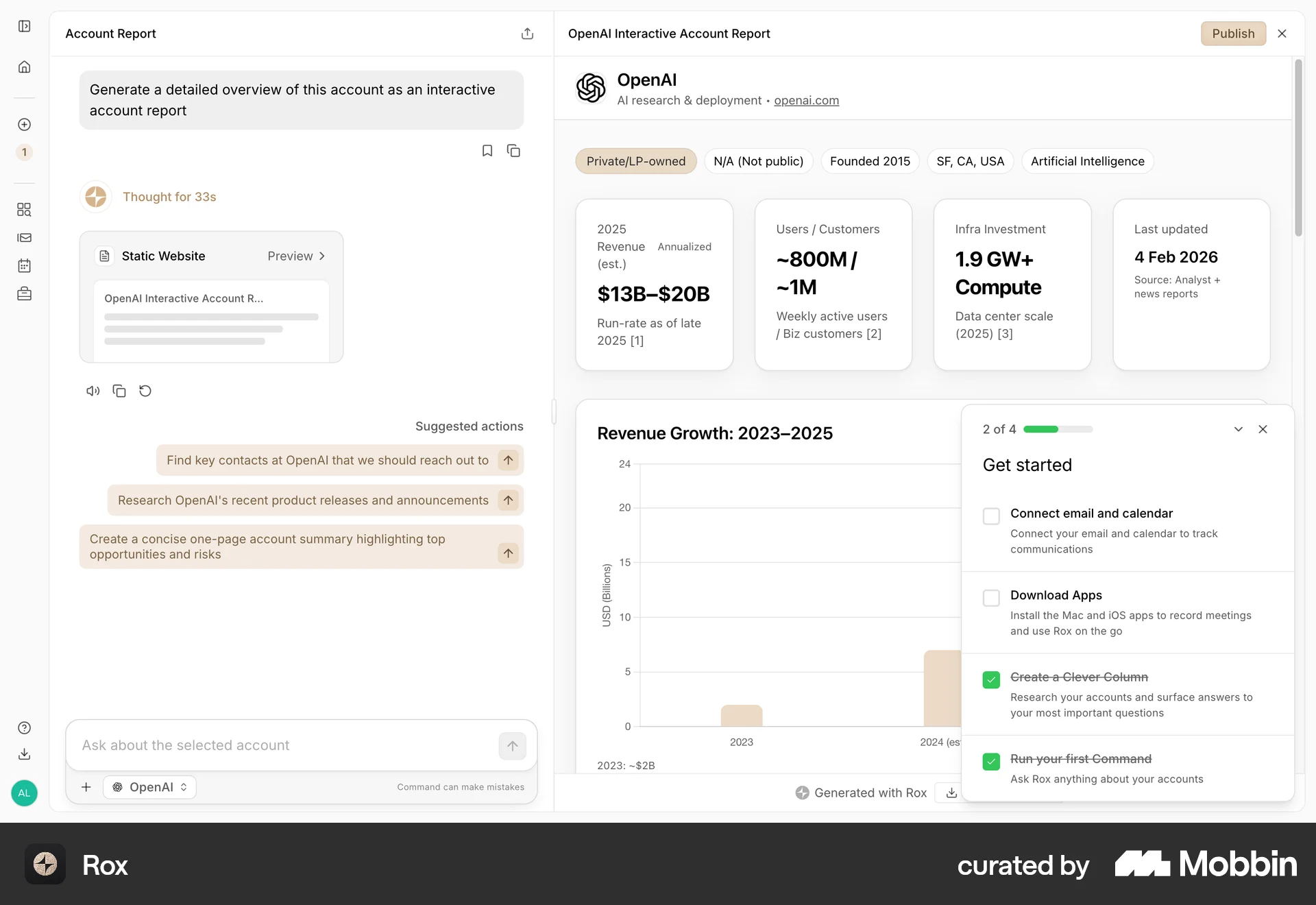This screenshot has height=905, width=1316.
Task: Regenerate the assistant response
Action: click(145, 391)
